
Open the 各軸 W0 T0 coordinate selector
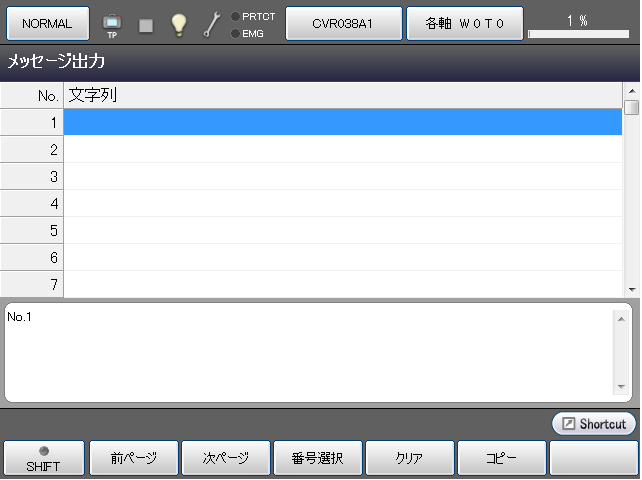pos(463,23)
